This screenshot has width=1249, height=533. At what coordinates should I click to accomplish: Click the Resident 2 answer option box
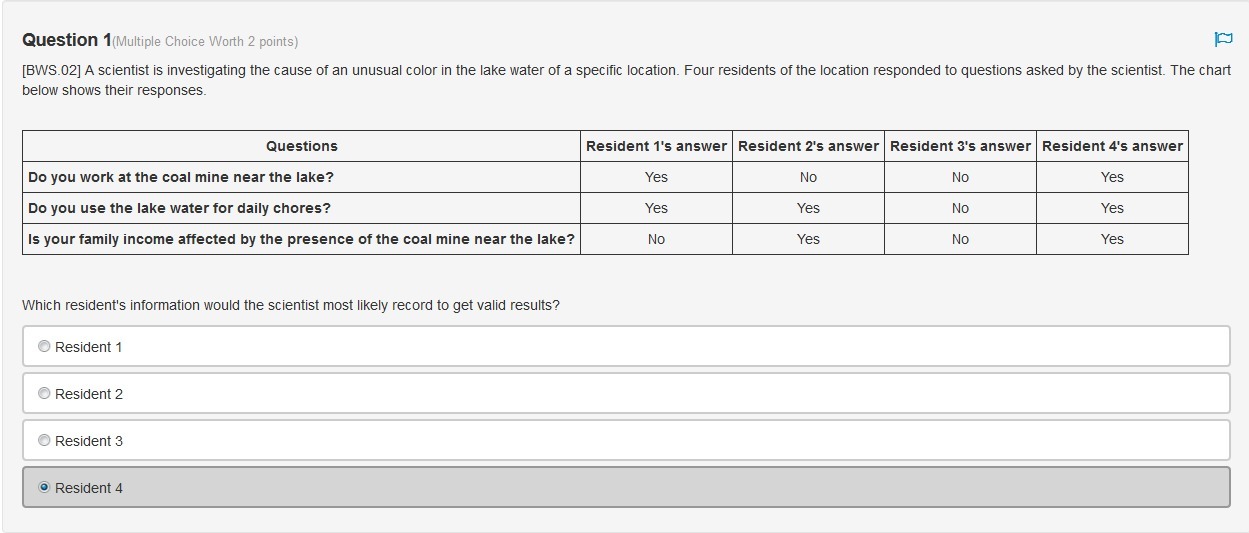626,393
